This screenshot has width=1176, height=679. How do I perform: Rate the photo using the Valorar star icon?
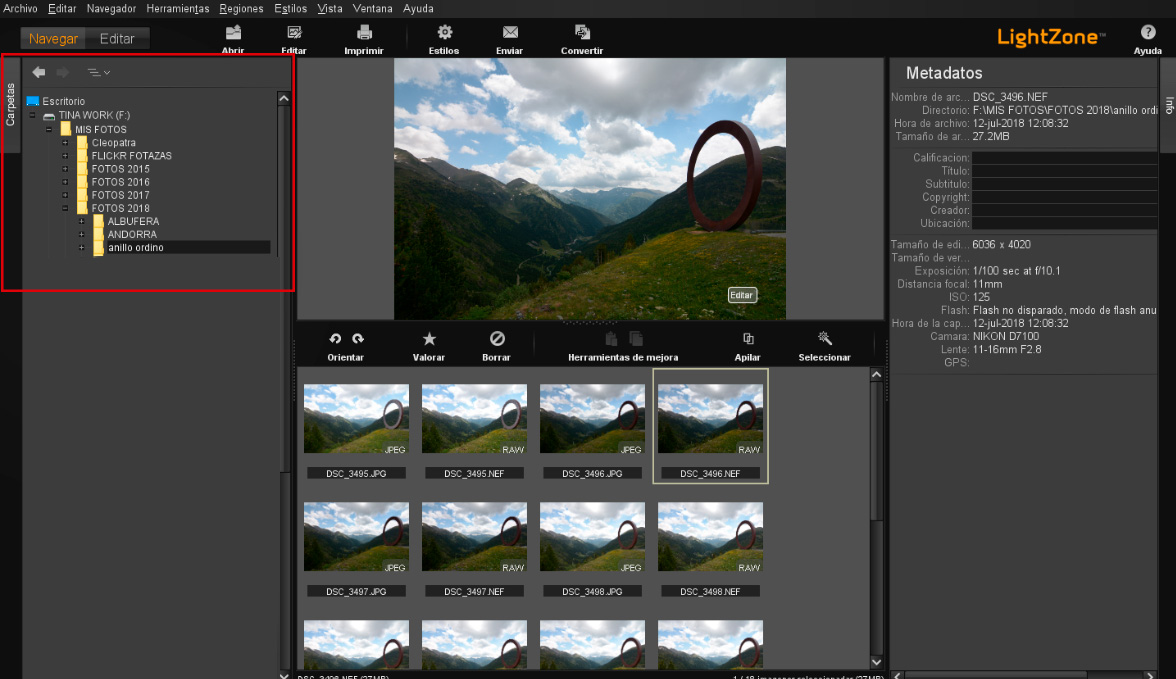pyautogui.click(x=429, y=338)
